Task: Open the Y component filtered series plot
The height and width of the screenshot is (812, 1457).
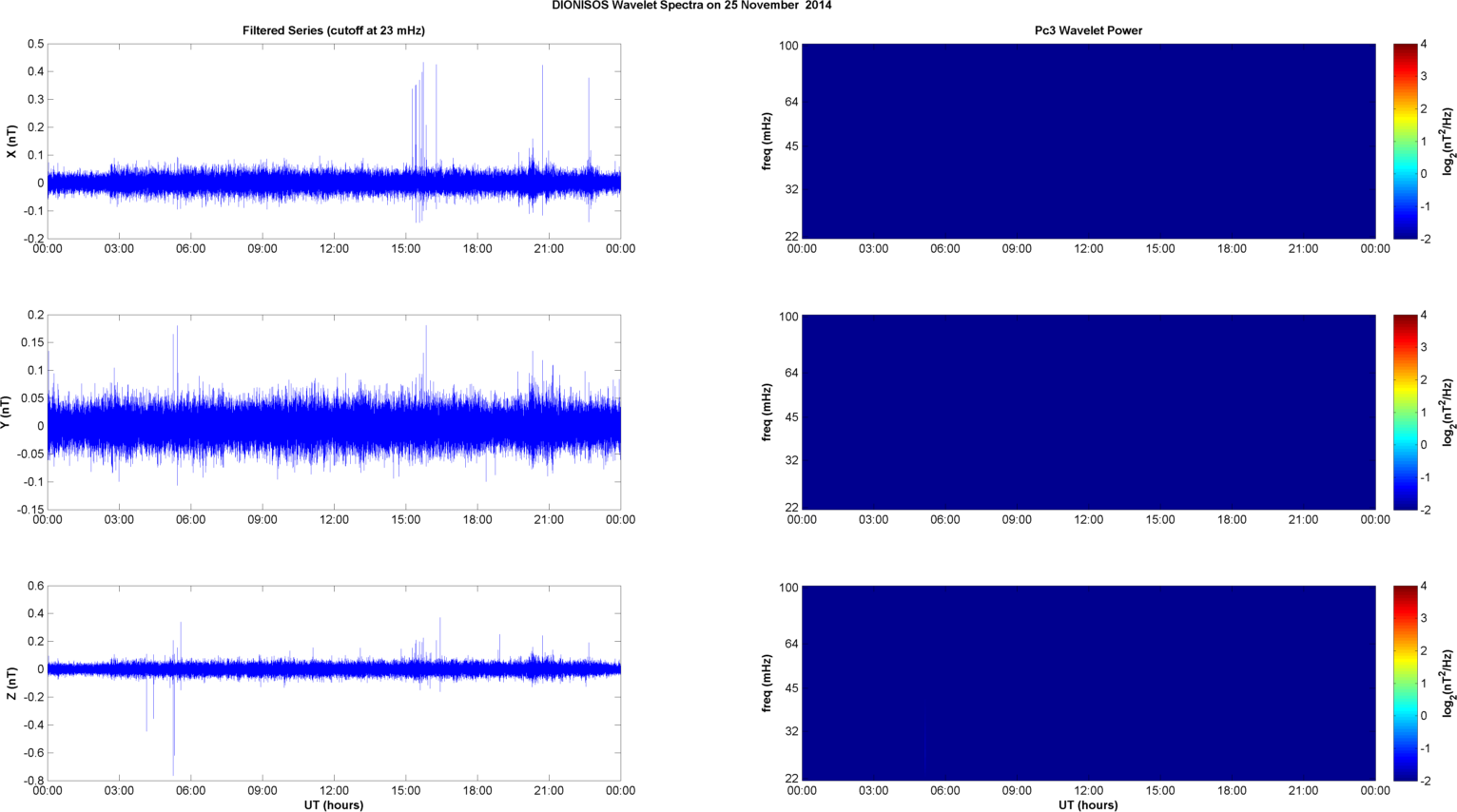Action: point(334,412)
